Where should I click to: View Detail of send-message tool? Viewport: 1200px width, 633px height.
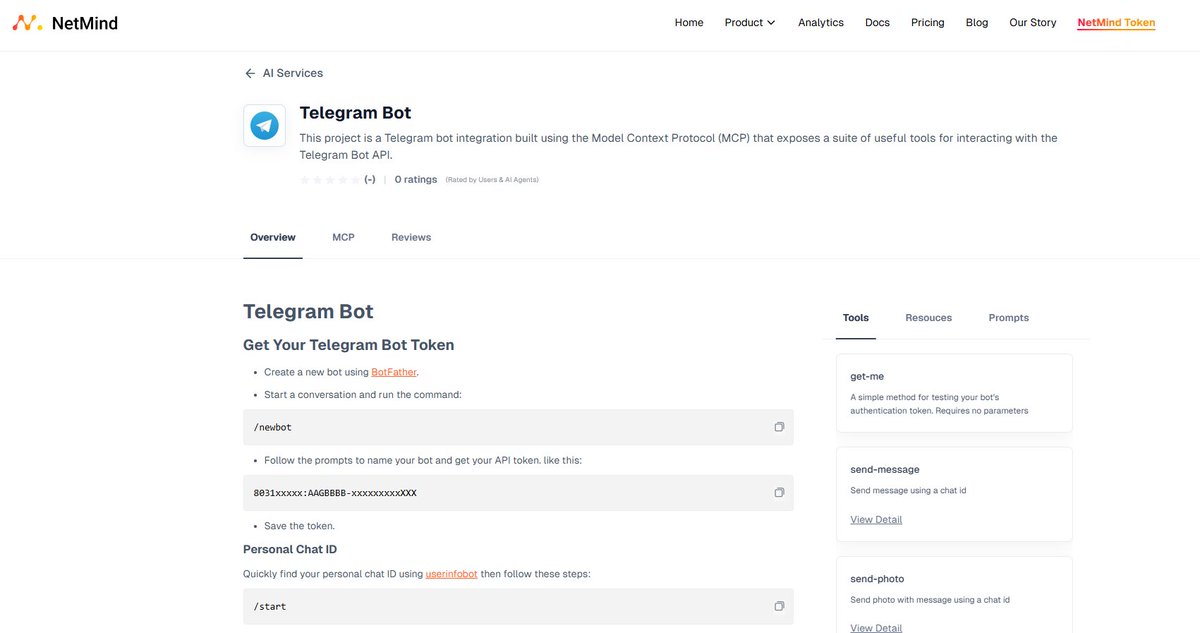(876, 520)
